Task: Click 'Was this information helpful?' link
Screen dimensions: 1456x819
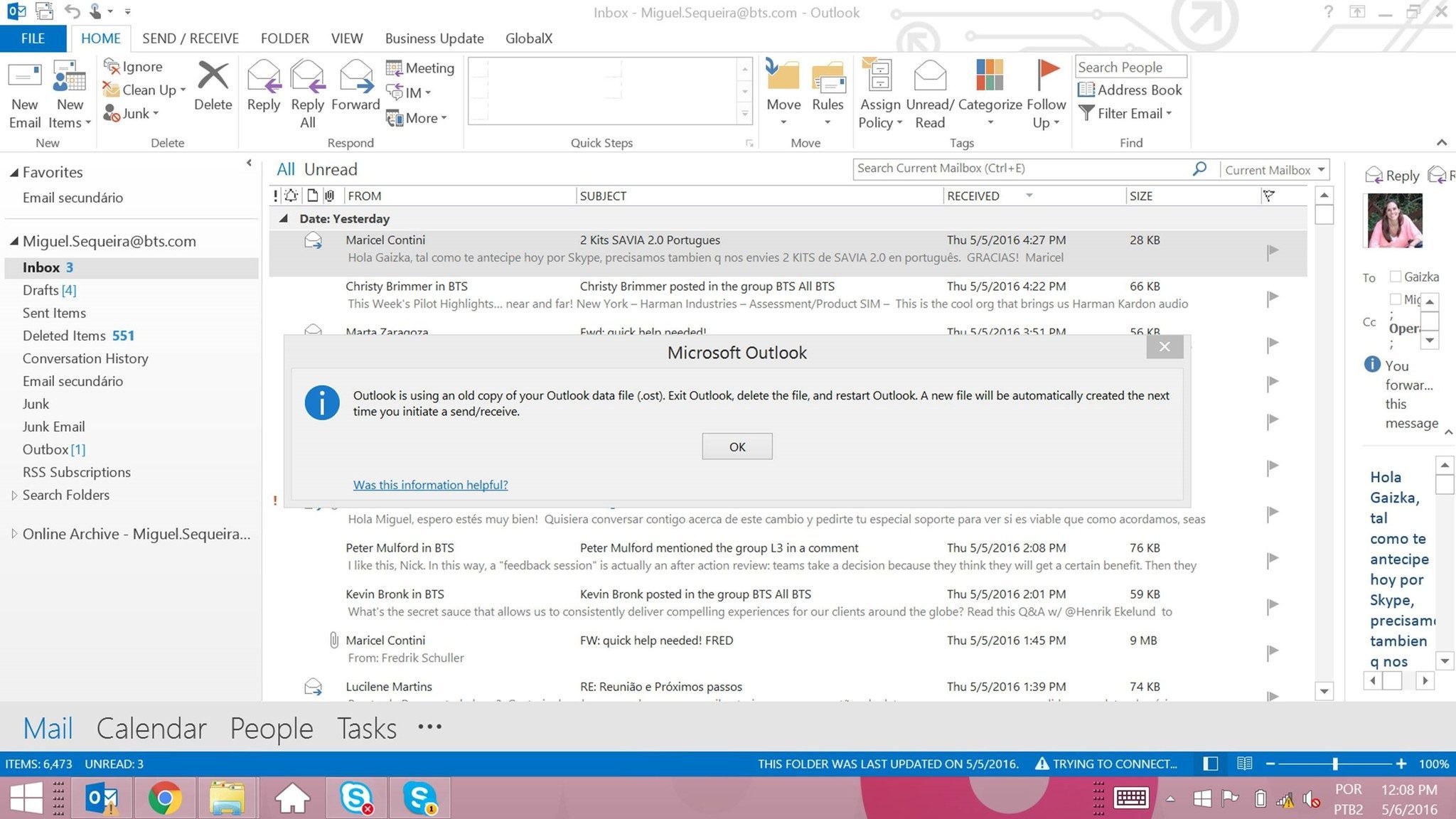Action: pyautogui.click(x=430, y=485)
